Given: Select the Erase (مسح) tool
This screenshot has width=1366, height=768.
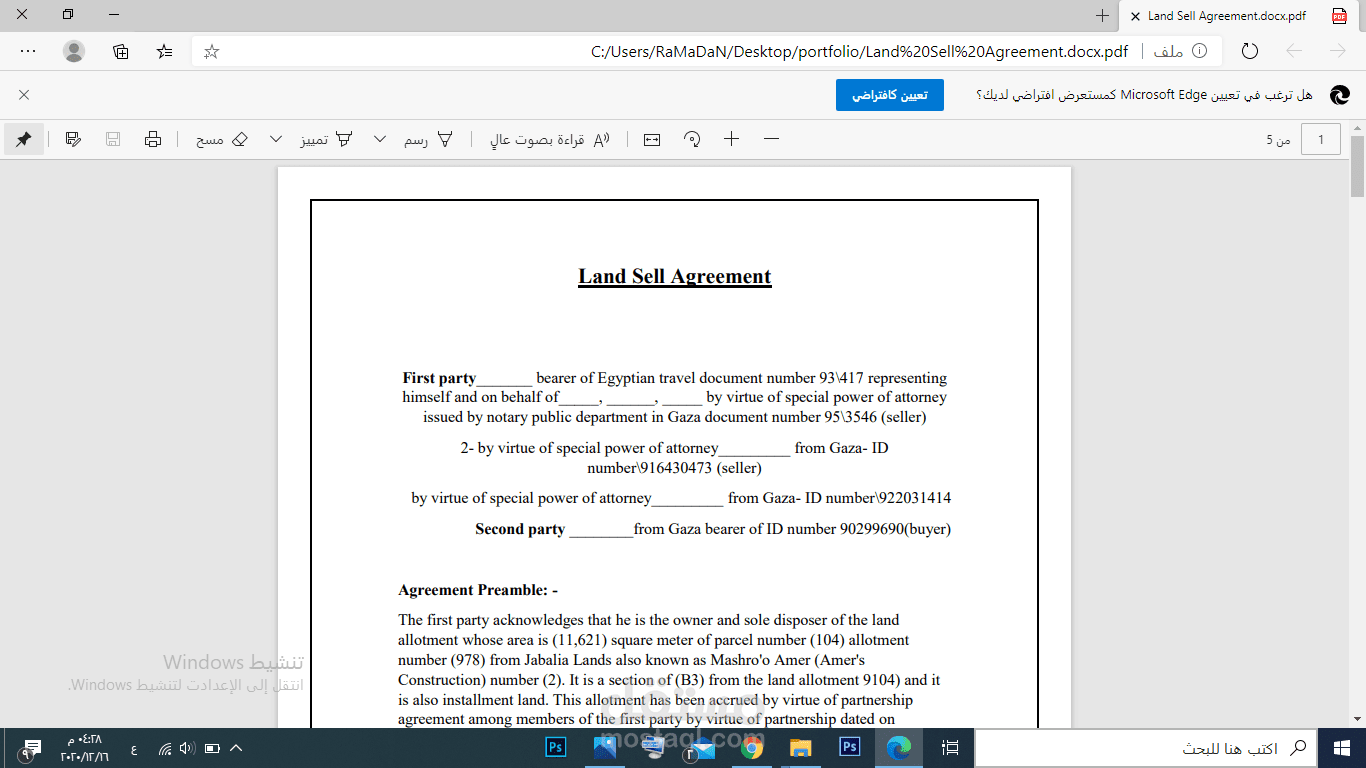Looking at the screenshot, I should 222,139.
